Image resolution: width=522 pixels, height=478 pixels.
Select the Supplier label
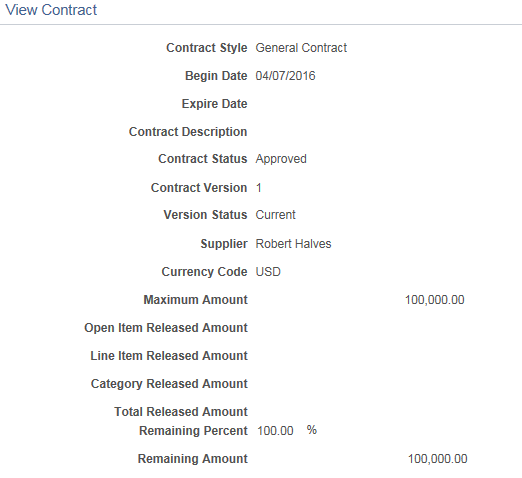click(x=224, y=244)
